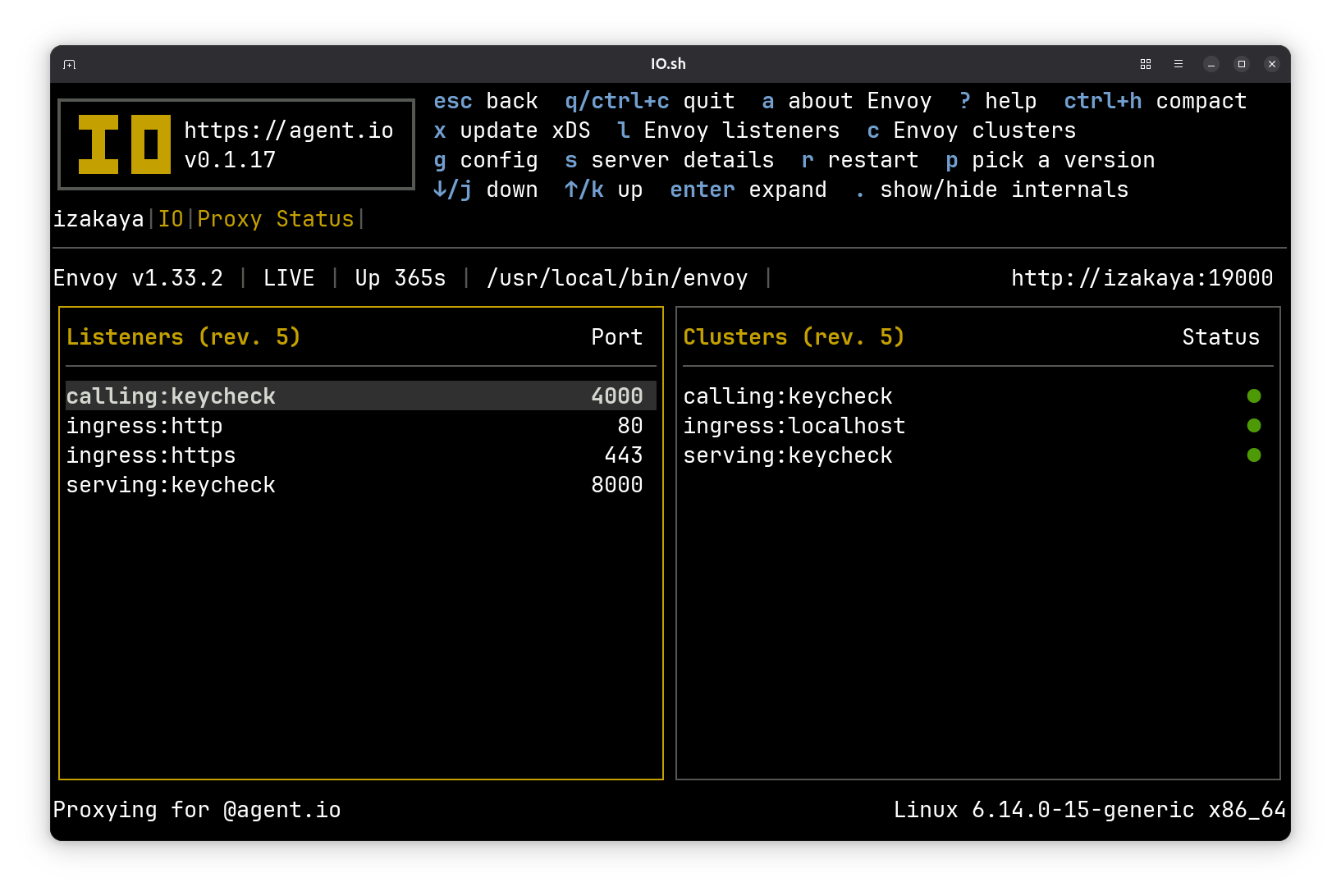This screenshot has height=896, width=1341.
Task: Click port 443 value
Action: tap(624, 455)
